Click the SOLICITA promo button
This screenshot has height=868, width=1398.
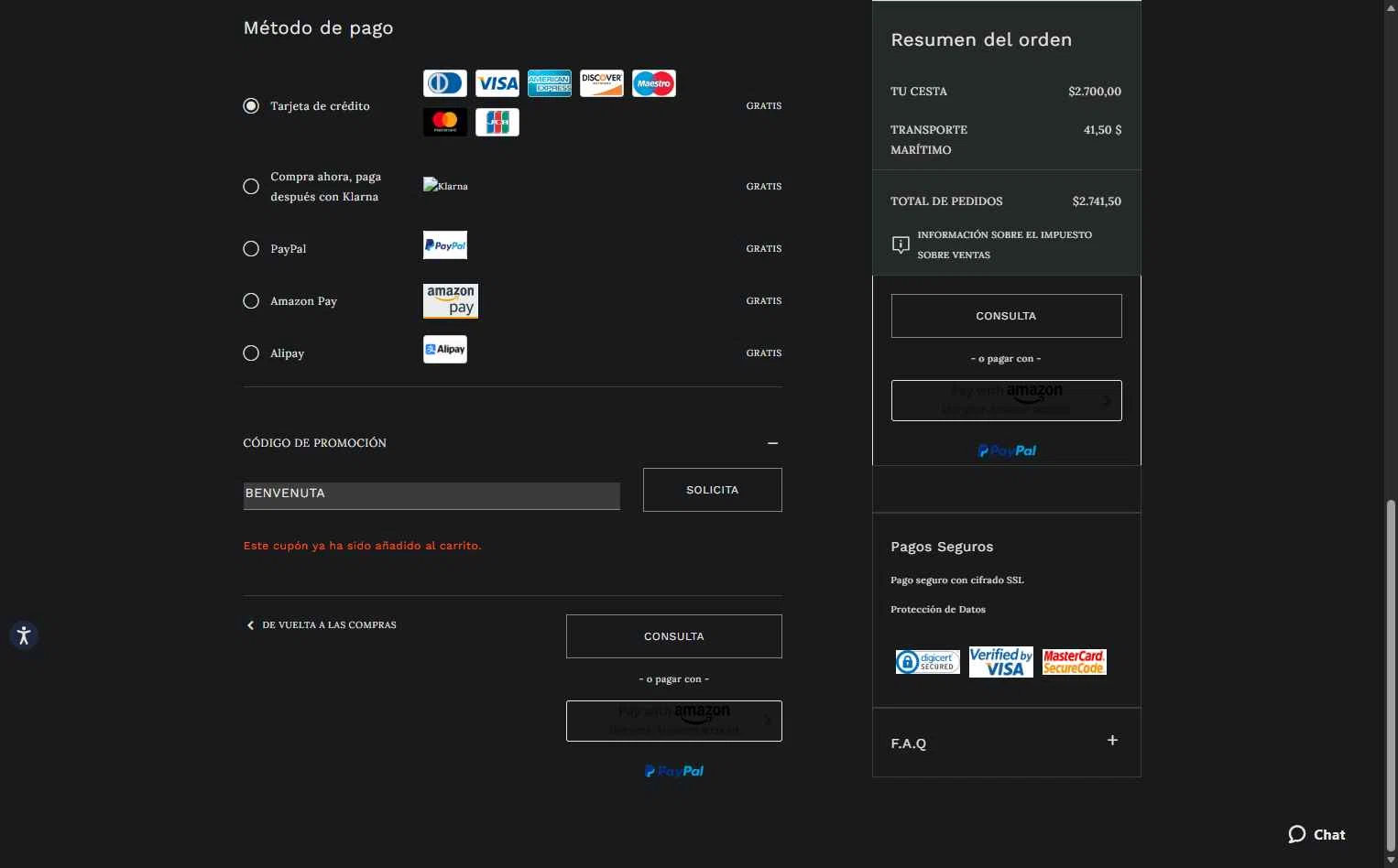pyautogui.click(x=713, y=490)
